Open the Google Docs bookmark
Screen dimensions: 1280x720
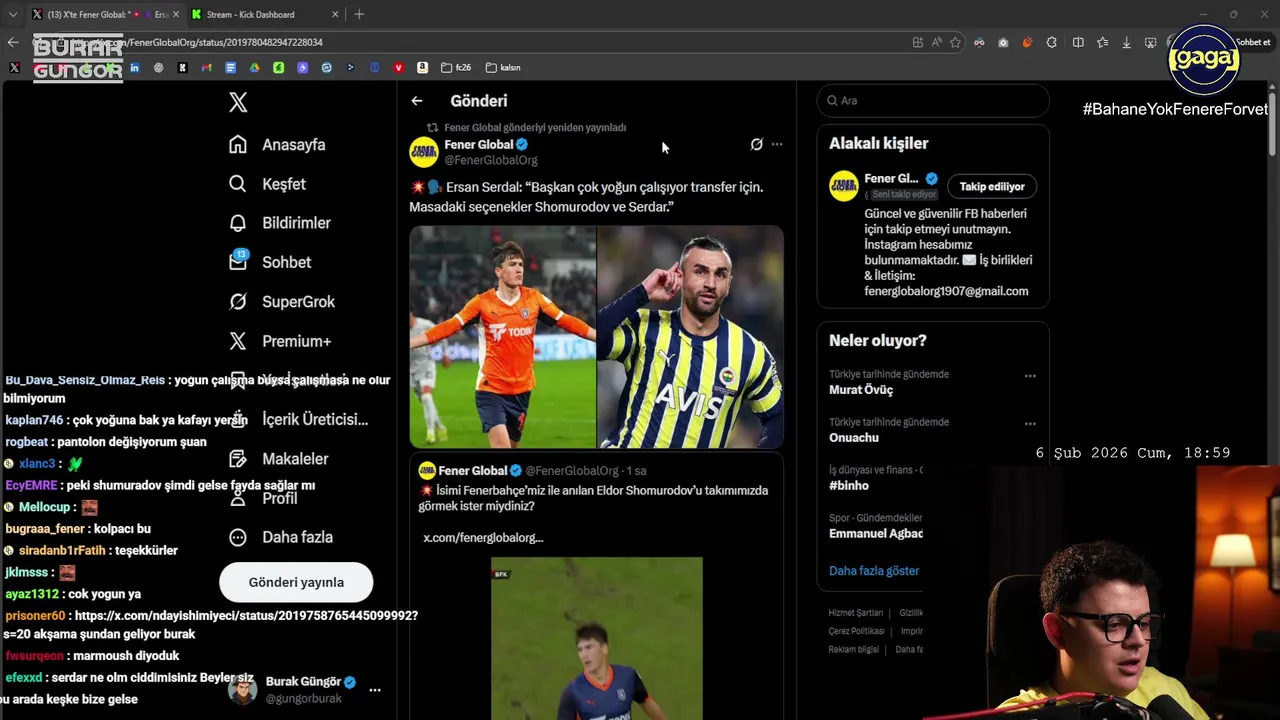pos(231,68)
